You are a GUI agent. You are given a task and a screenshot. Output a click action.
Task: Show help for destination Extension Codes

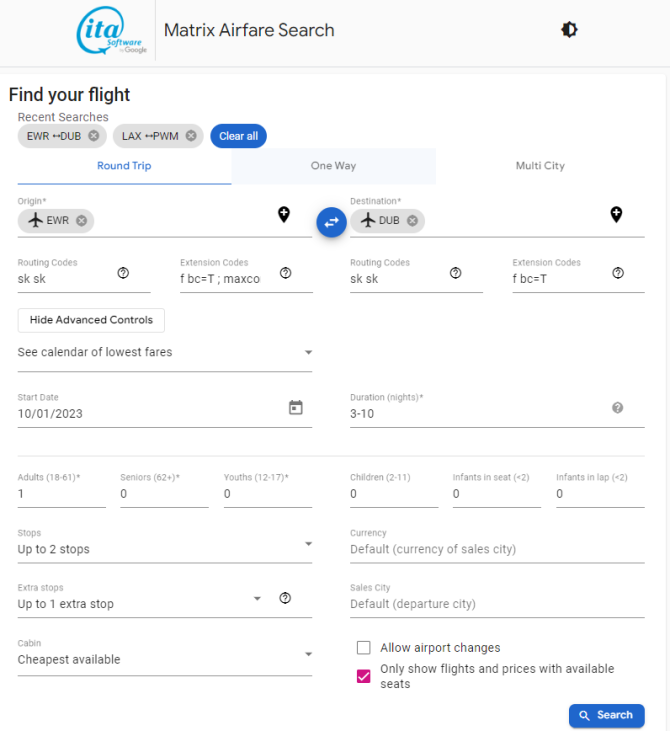click(x=618, y=273)
